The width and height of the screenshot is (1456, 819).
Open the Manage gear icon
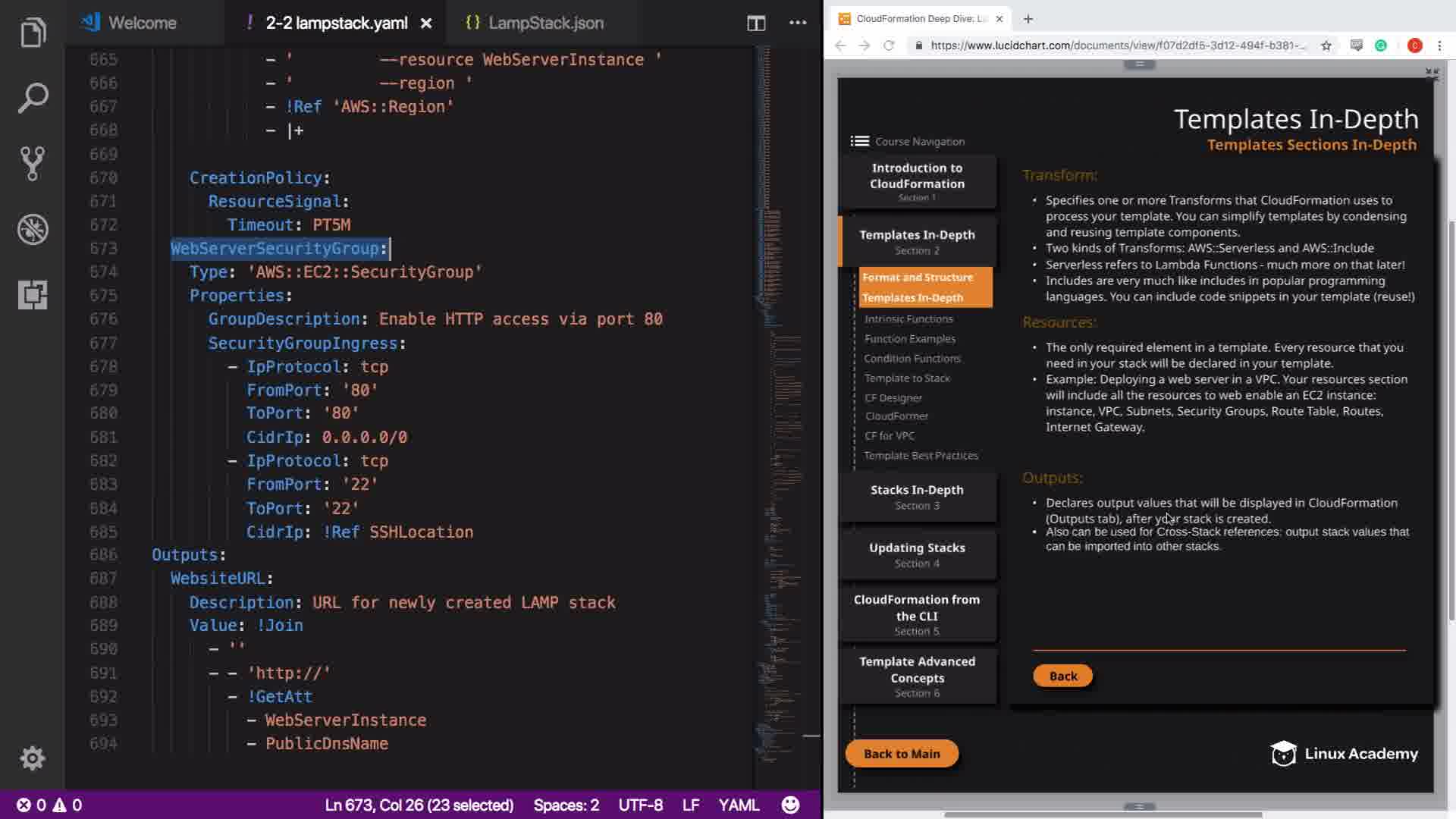click(x=33, y=758)
